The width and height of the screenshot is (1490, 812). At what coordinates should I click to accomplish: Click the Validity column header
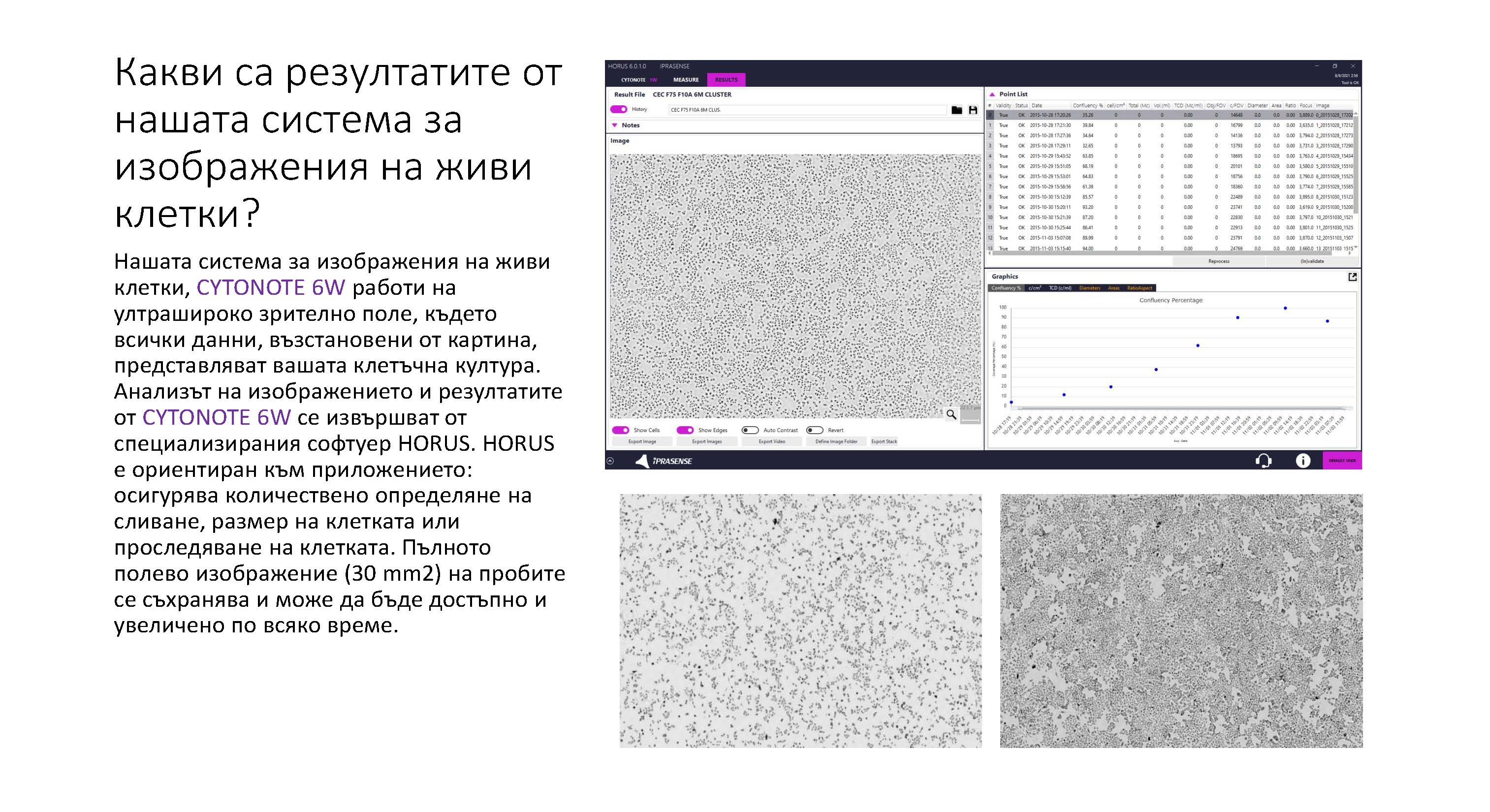coord(1004,106)
